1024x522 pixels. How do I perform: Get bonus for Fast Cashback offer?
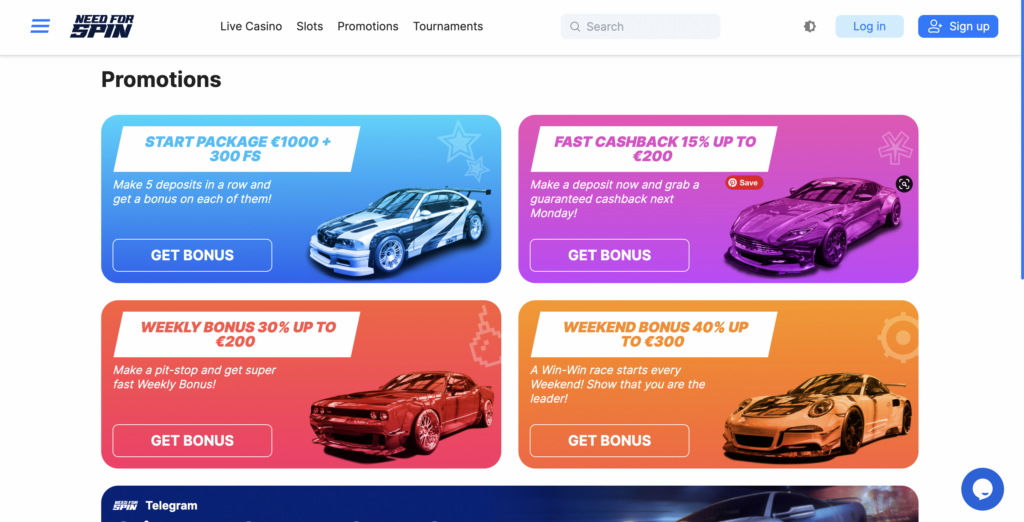click(609, 255)
